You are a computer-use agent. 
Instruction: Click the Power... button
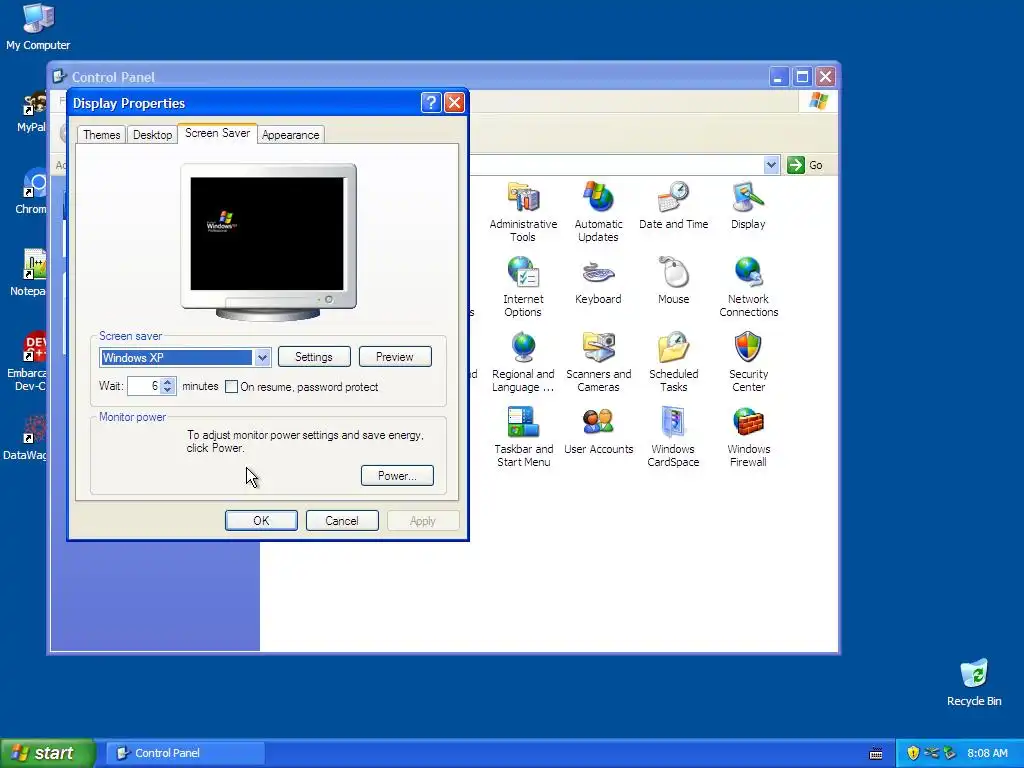tap(397, 475)
